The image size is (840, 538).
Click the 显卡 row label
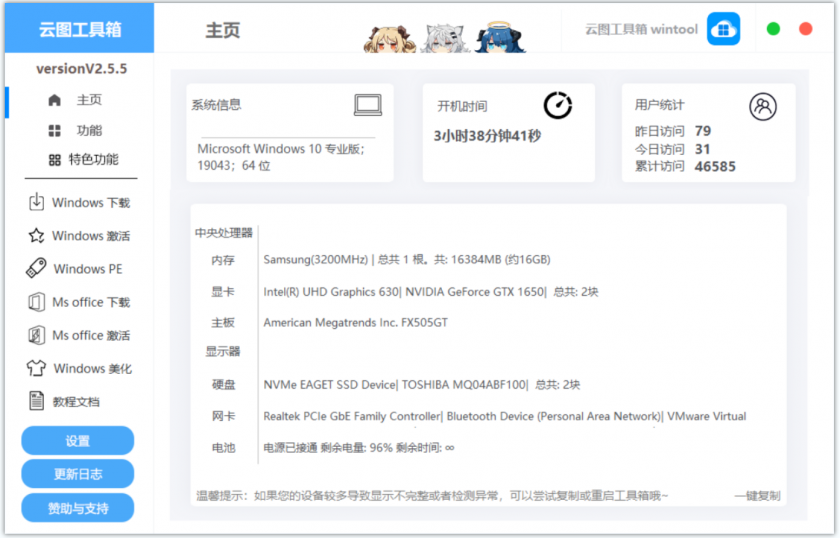223,292
